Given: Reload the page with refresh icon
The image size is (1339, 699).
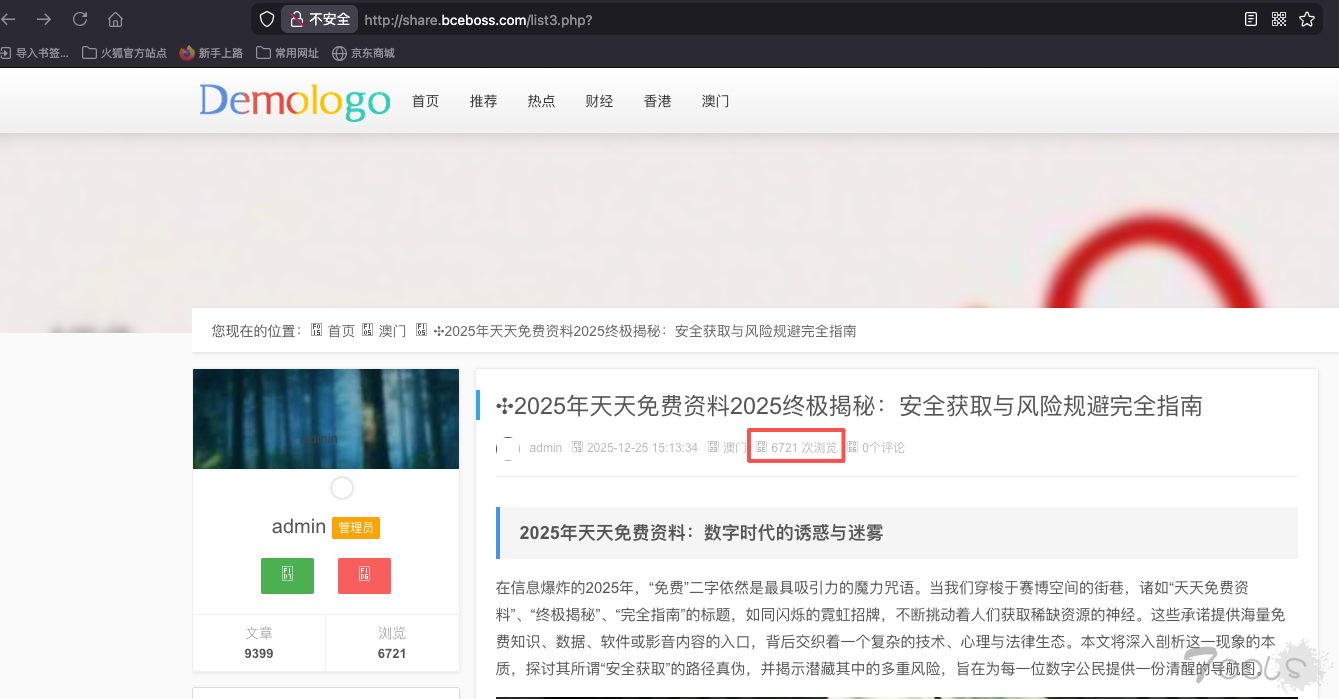Looking at the screenshot, I should tap(80, 19).
